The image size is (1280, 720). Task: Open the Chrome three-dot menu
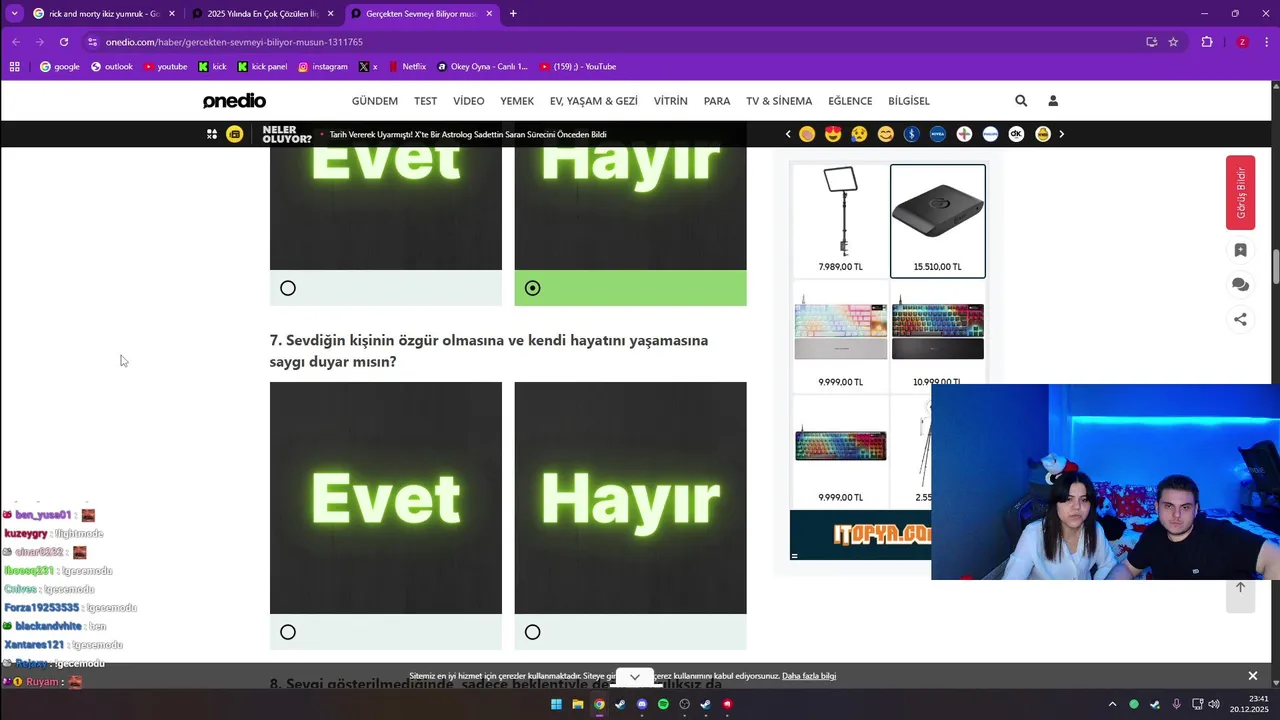1267,42
